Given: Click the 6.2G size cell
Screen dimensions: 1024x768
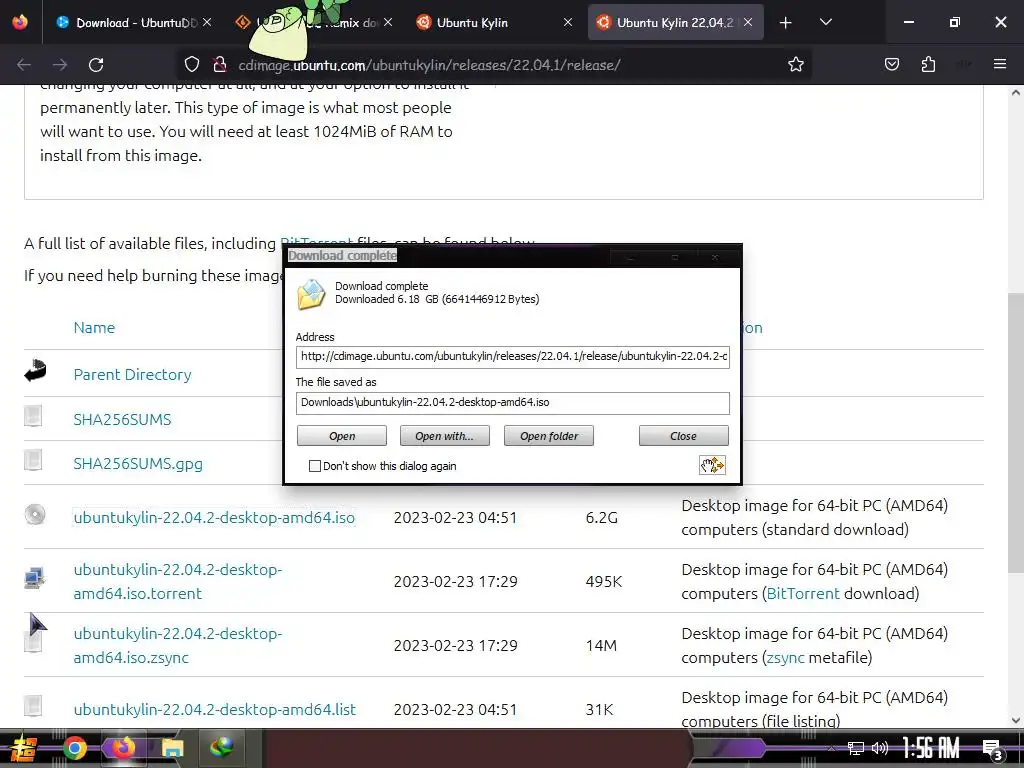Looking at the screenshot, I should click(x=601, y=517).
